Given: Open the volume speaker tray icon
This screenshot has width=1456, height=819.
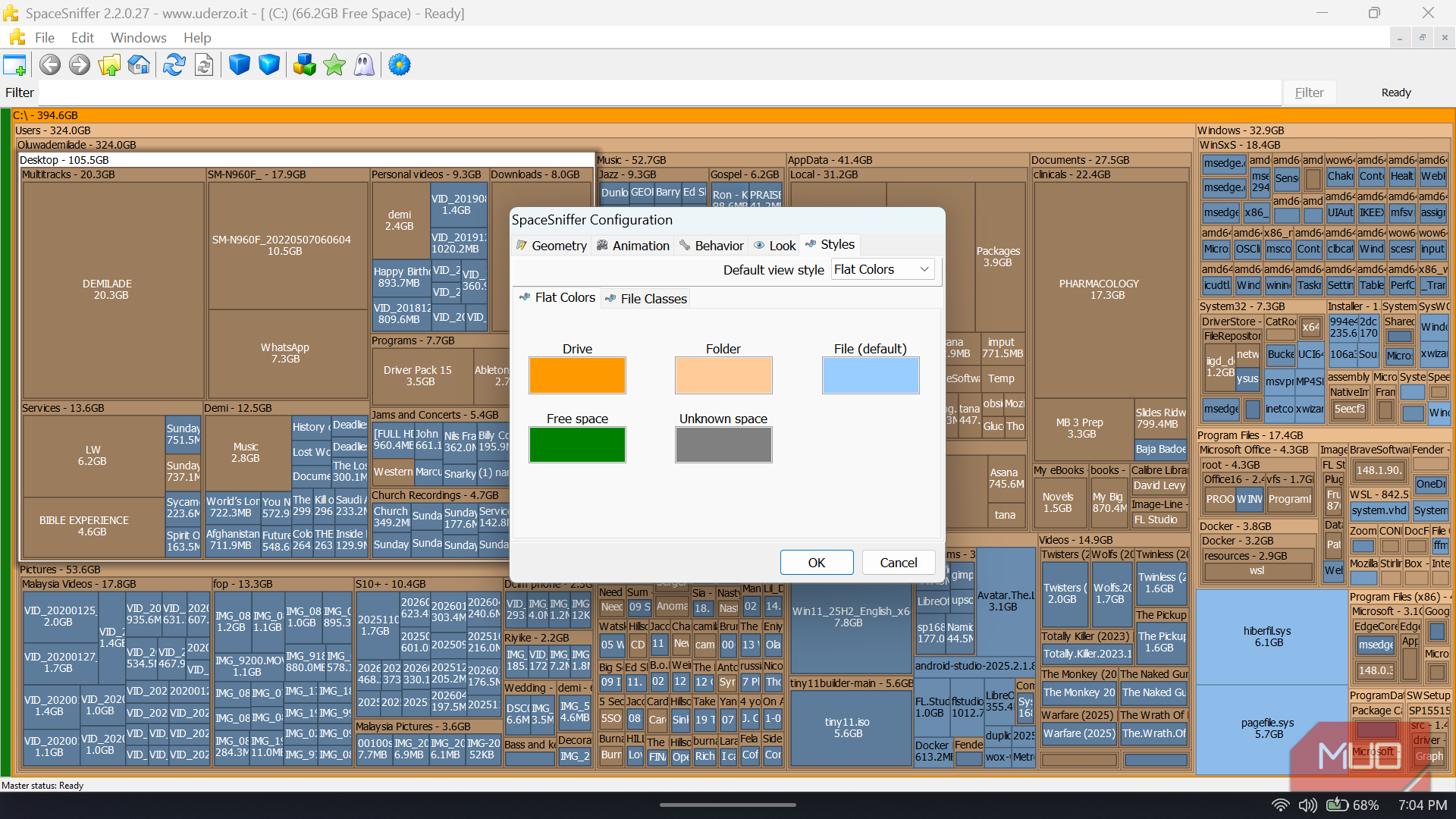Looking at the screenshot, I should [1307, 805].
